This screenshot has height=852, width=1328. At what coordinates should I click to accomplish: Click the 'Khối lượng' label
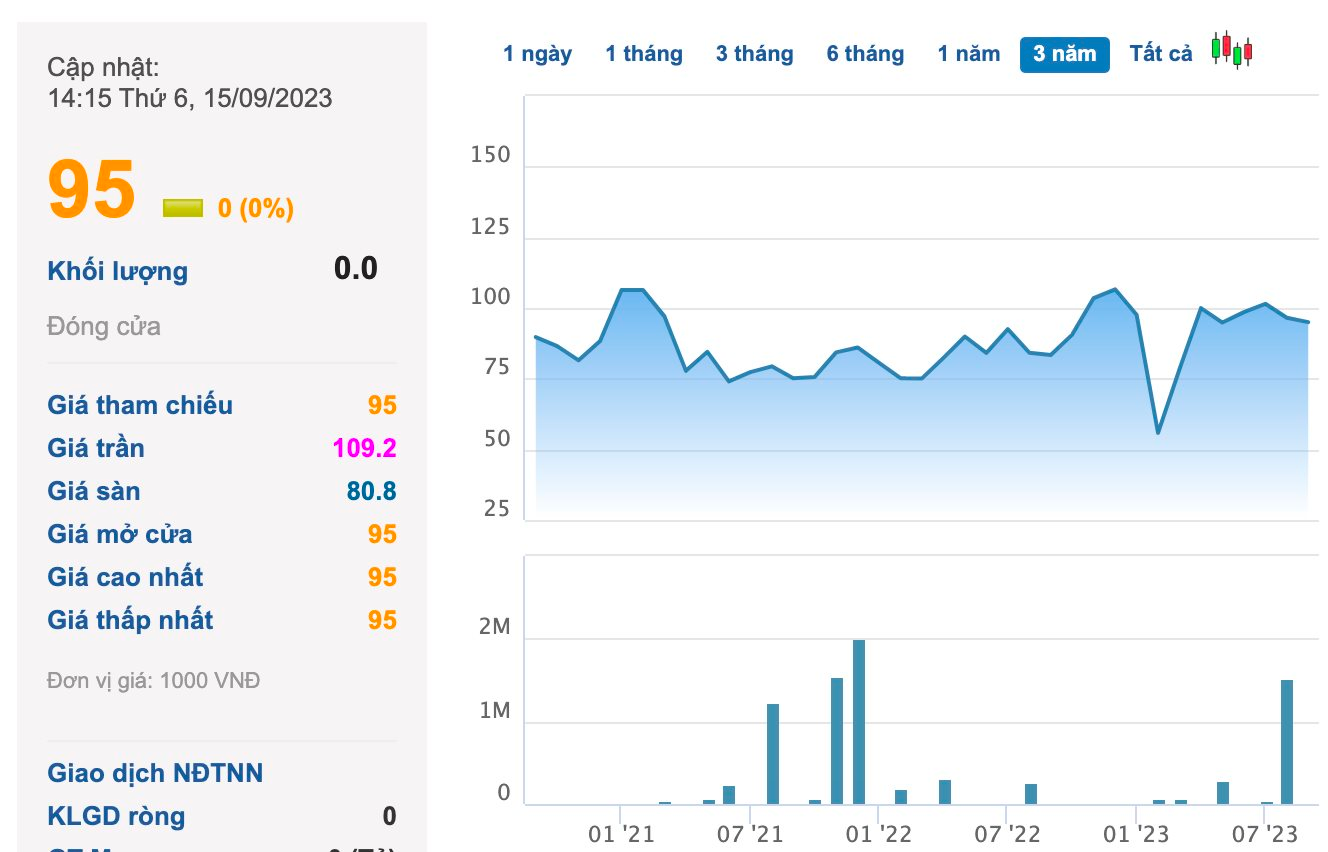[117, 271]
